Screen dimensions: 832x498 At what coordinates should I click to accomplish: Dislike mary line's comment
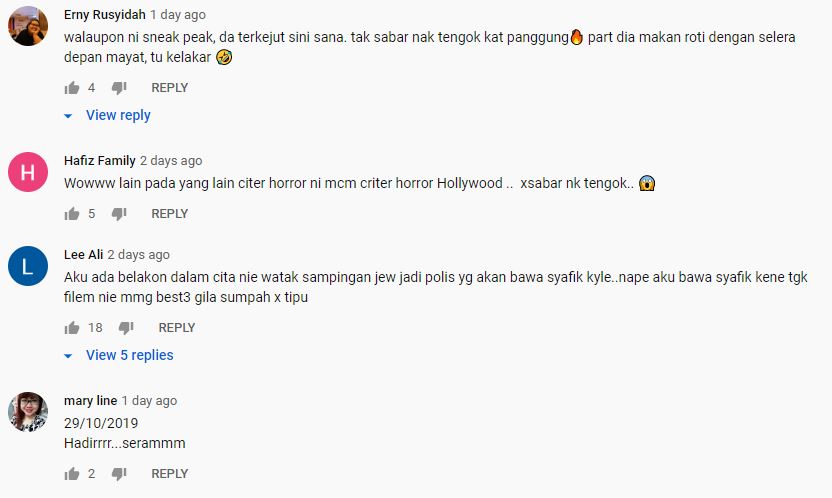point(119,474)
